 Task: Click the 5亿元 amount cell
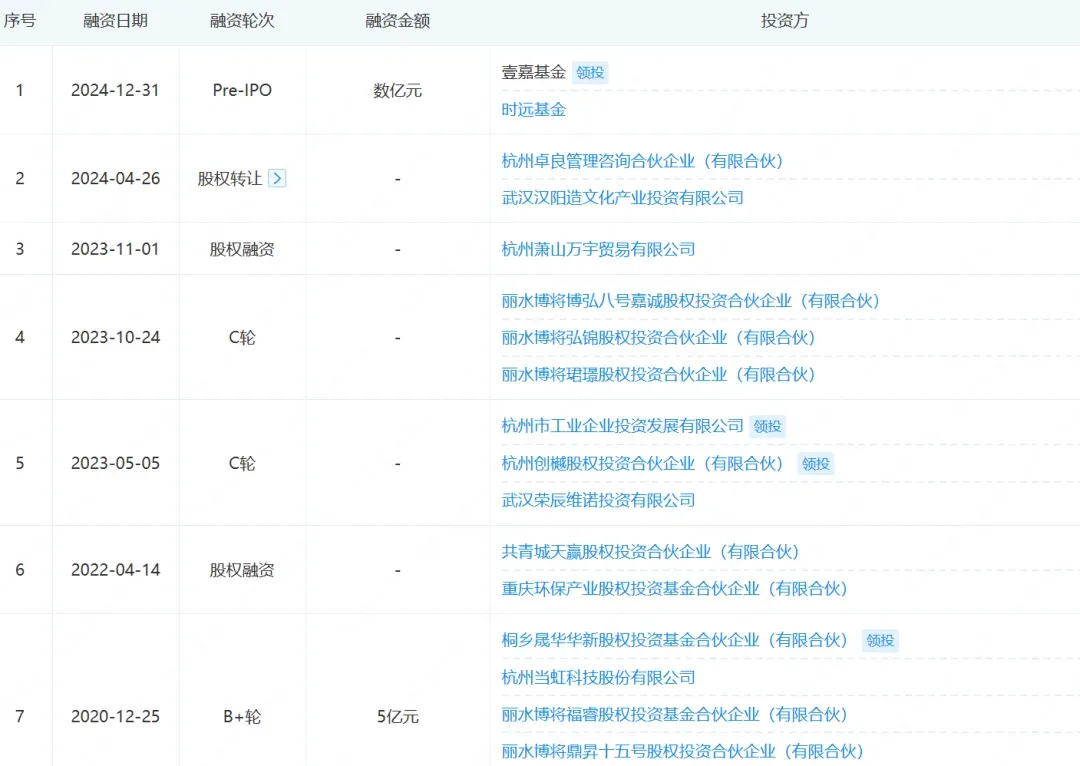pyautogui.click(x=398, y=717)
